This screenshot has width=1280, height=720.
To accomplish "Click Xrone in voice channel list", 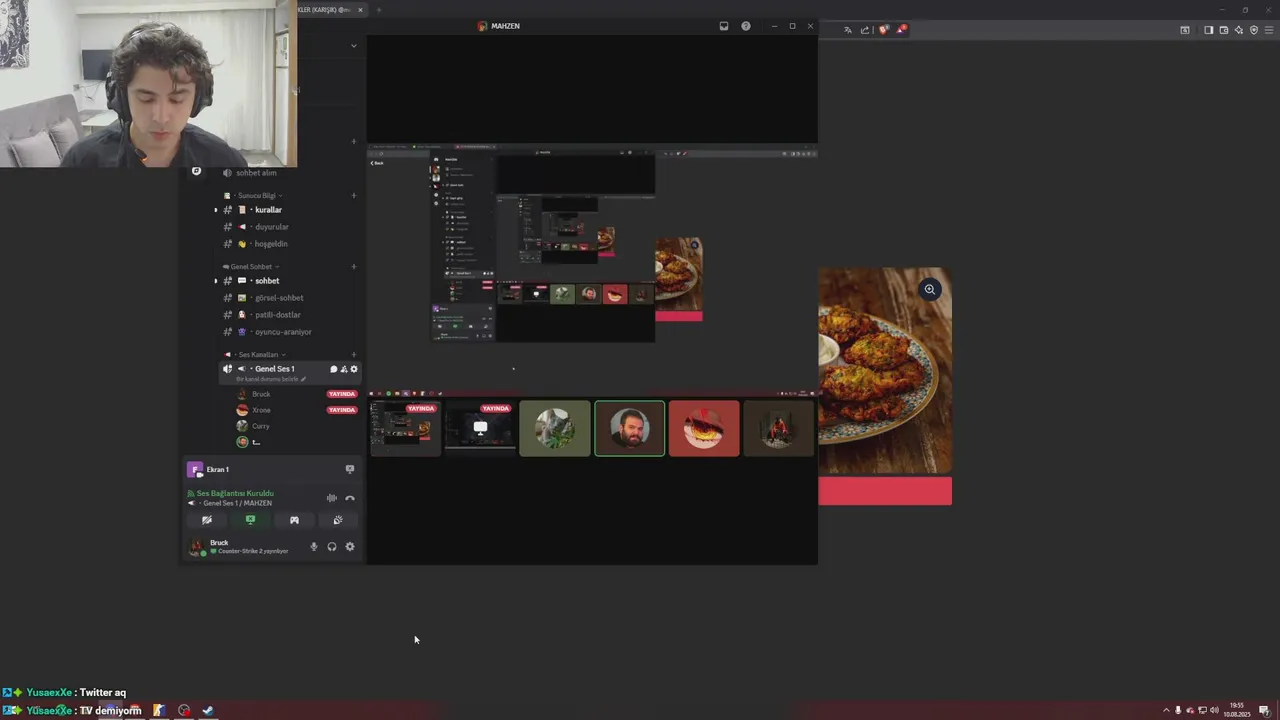I will point(261,410).
